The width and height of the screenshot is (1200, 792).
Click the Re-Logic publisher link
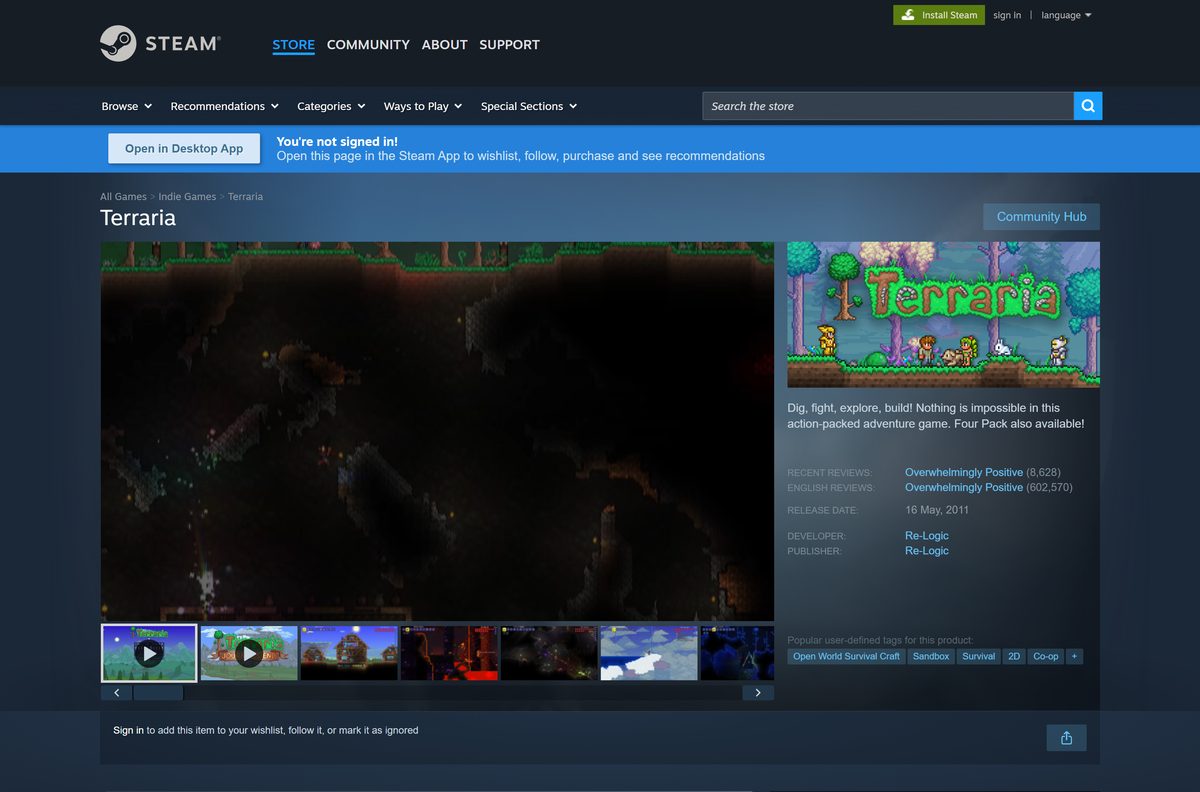click(927, 551)
